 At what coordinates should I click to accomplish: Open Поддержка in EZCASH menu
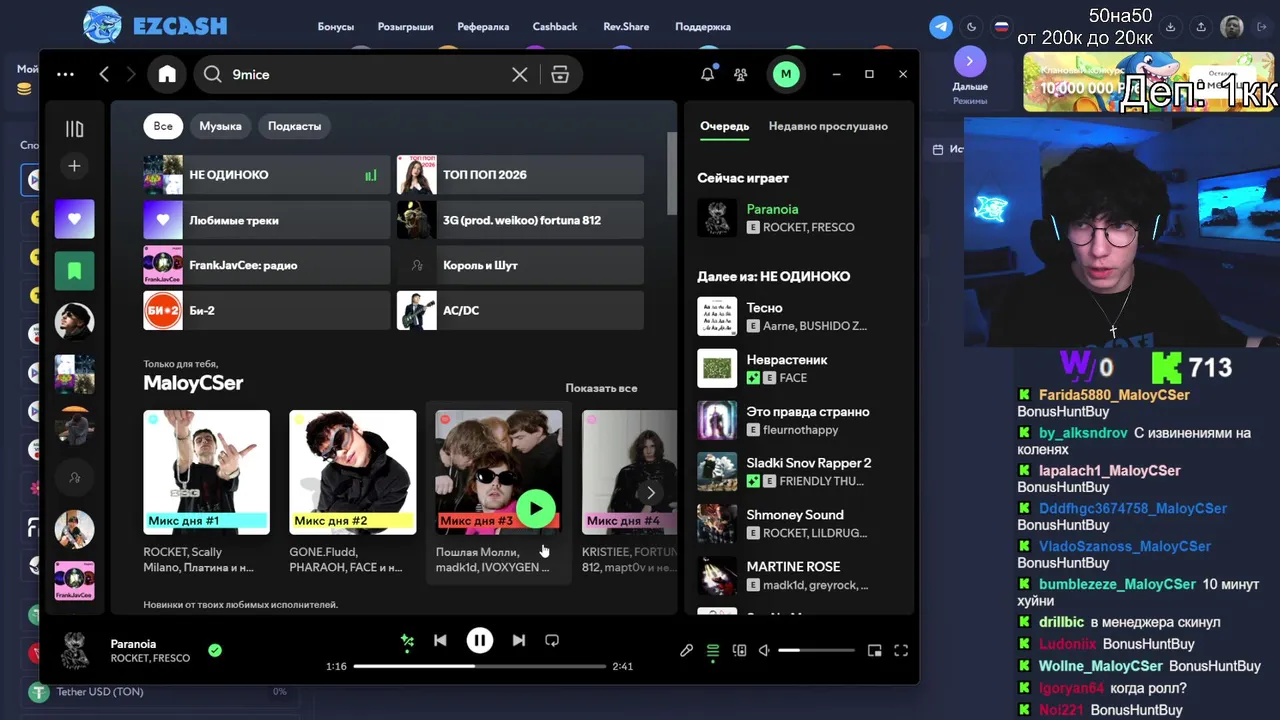(703, 27)
